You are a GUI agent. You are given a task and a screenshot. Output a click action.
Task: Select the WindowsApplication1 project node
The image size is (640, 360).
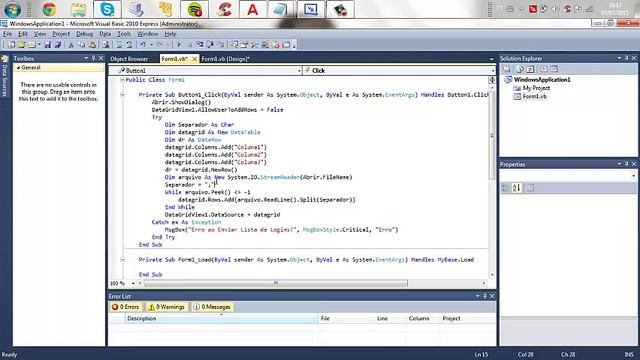click(x=542, y=80)
